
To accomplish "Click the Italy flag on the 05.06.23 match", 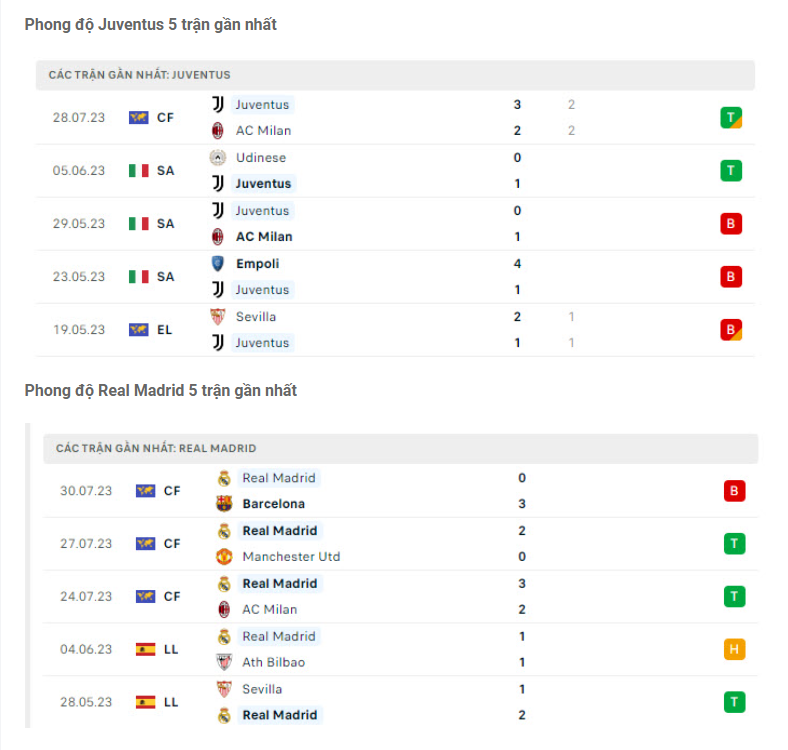I will pos(139,171).
